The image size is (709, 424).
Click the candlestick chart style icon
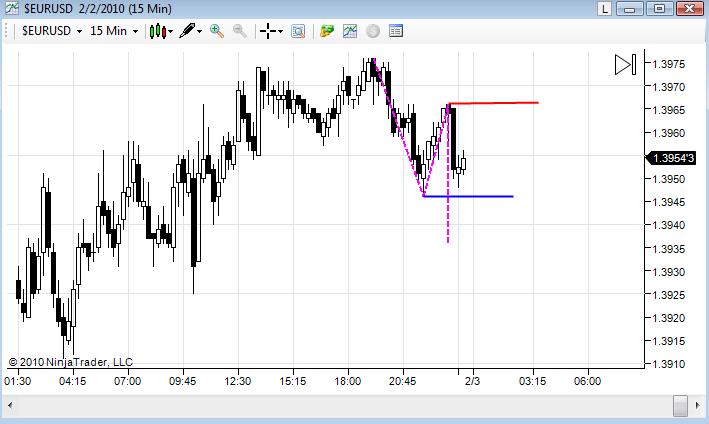157,31
